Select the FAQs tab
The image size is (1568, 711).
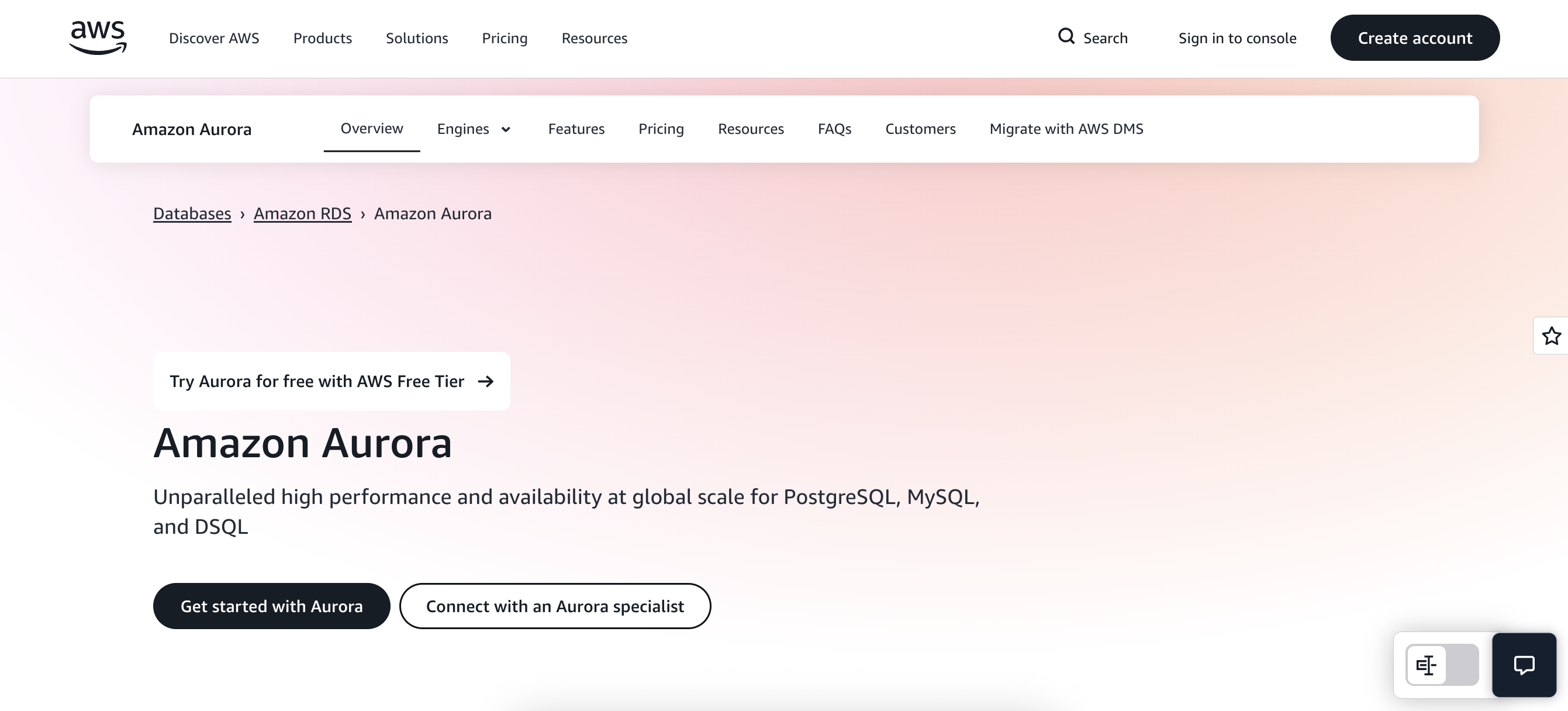point(834,129)
